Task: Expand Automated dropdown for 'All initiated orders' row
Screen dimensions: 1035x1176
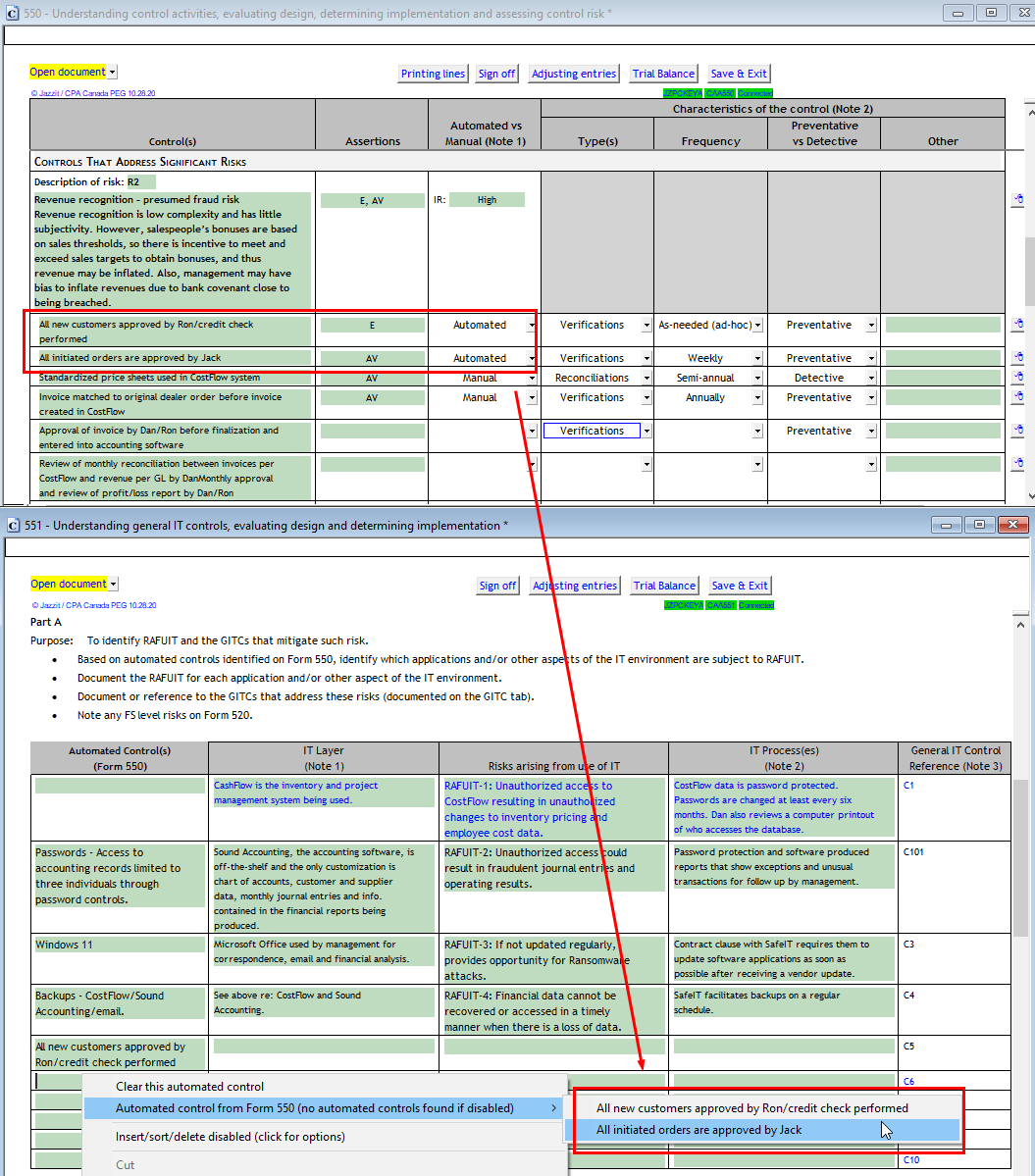Action: pos(532,359)
